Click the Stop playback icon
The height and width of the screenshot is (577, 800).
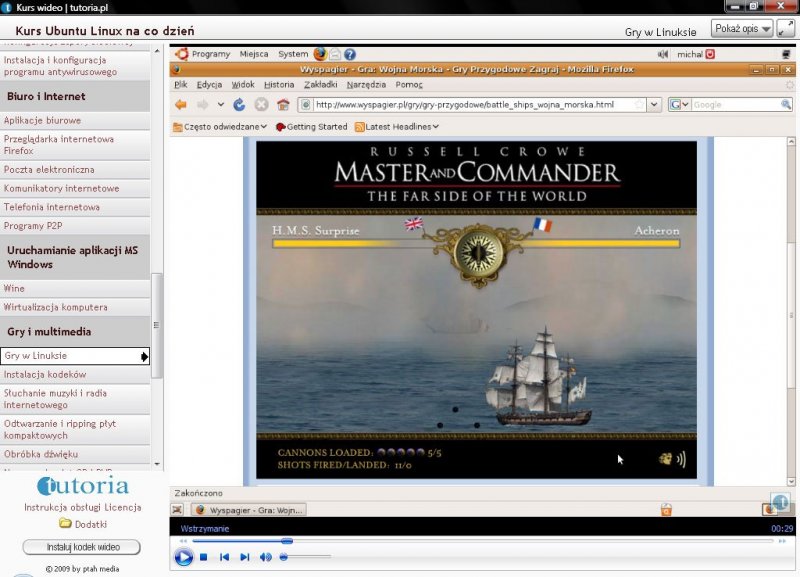pos(203,557)
